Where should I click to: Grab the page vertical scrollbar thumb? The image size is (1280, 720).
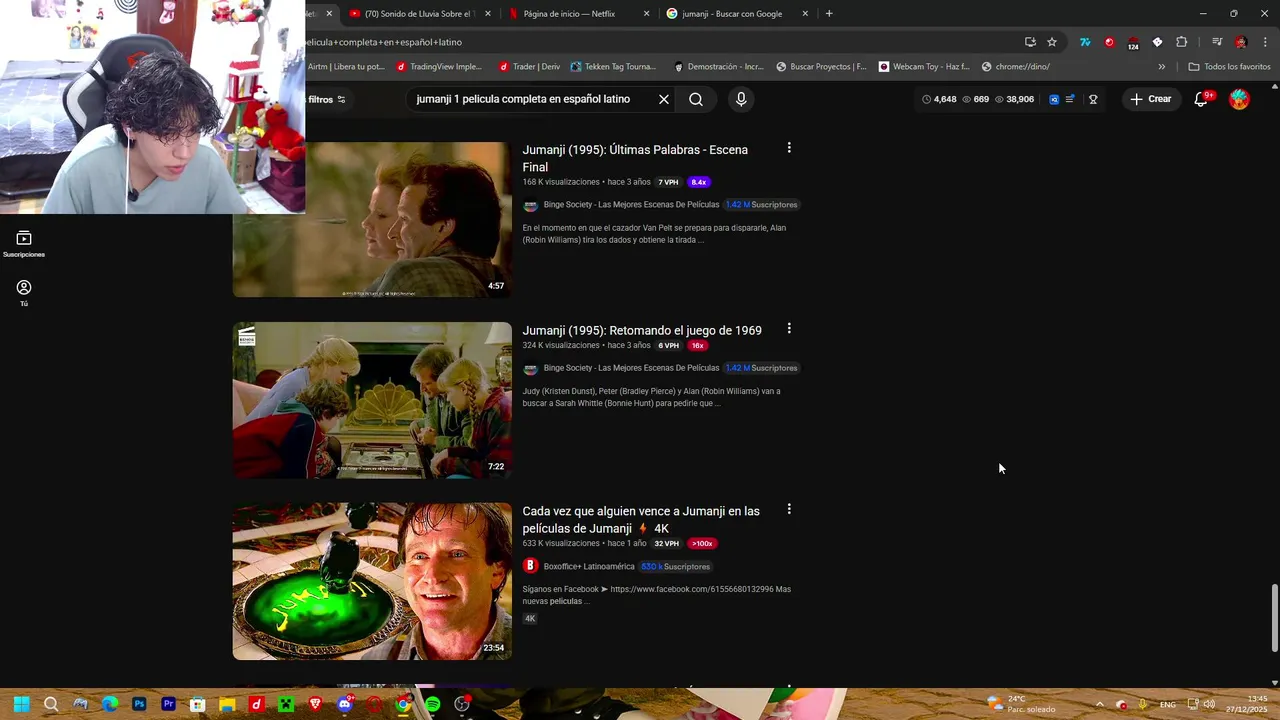tap(1274, 616)
